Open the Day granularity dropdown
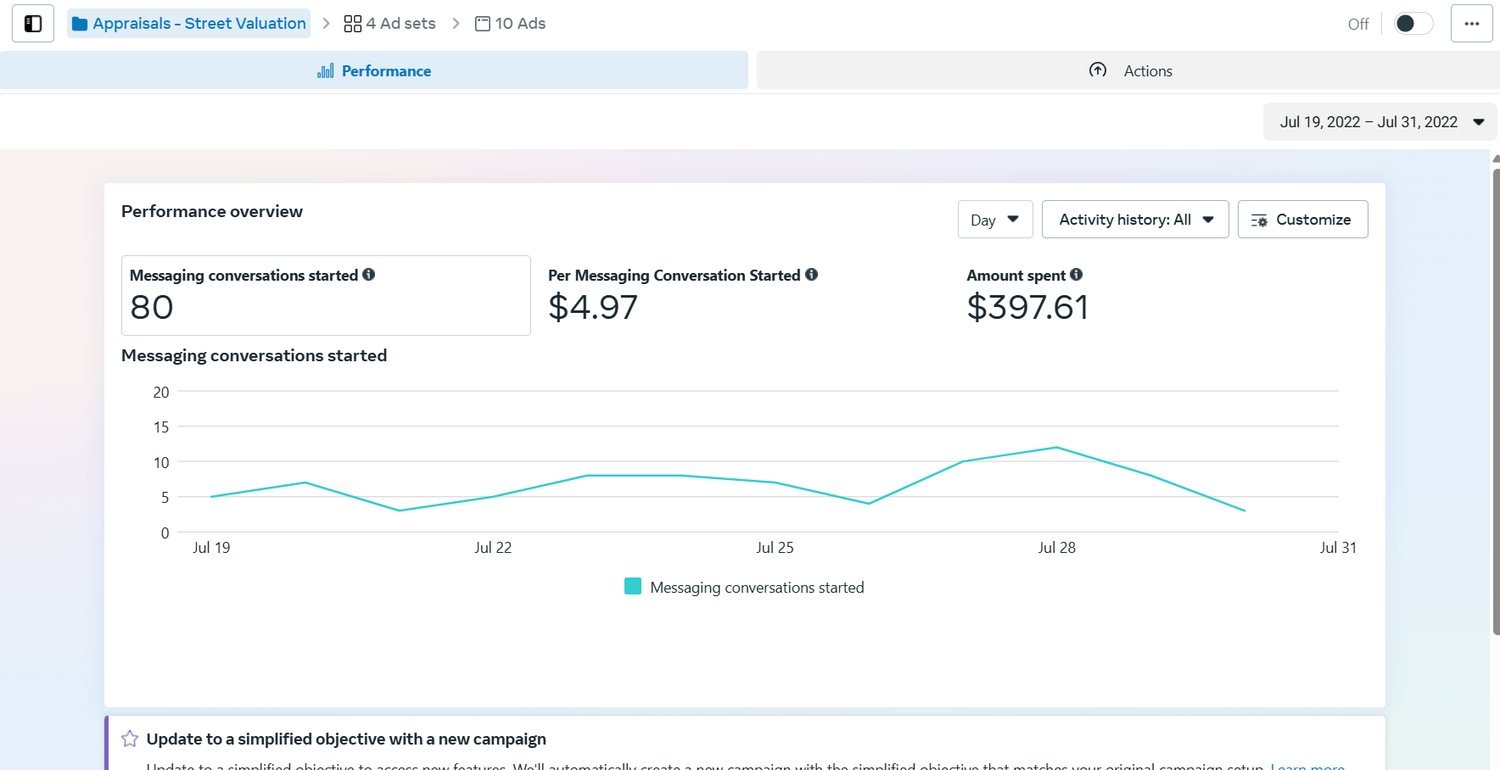The image size is (1500, 770). tap(995, 219)
